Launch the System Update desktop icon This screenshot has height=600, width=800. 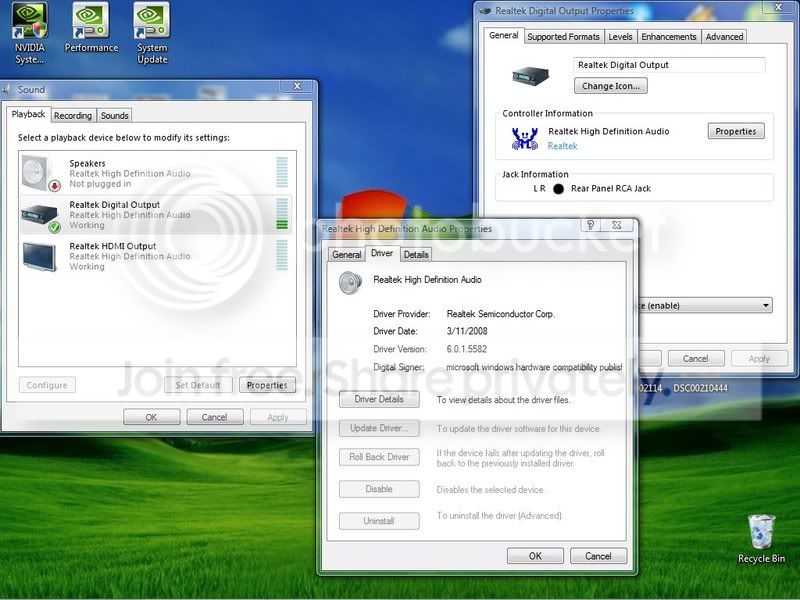(152, 34)
